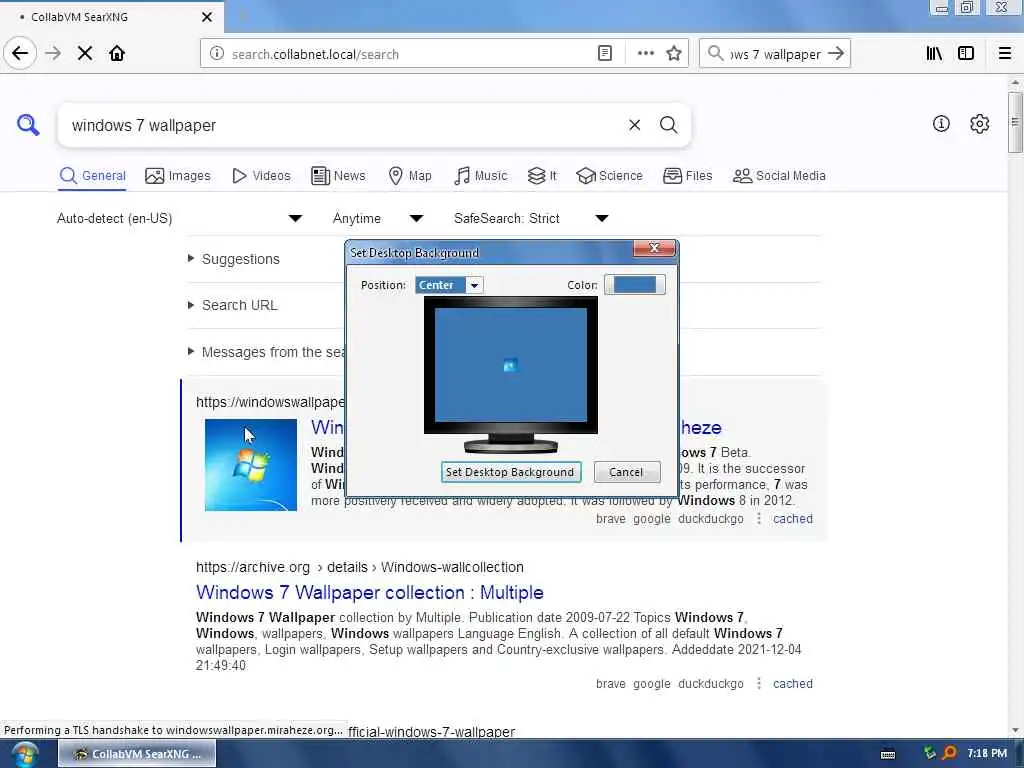Click brave engine link under archive.org result
The width and height of the screenshot is (1024, 768).
(x=611, y=683)
